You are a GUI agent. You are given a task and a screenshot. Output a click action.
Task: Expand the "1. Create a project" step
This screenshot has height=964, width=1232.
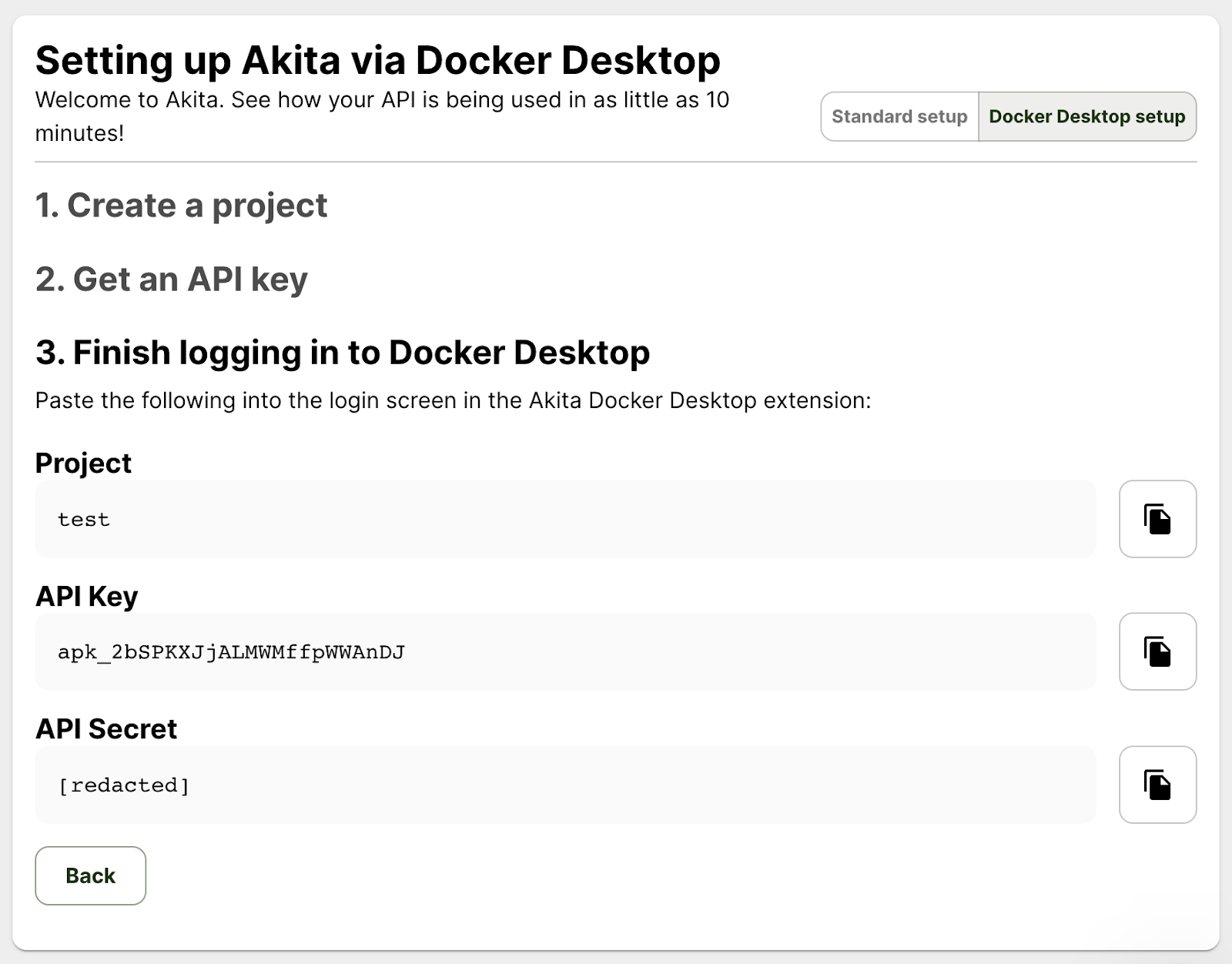pos(181,206)
